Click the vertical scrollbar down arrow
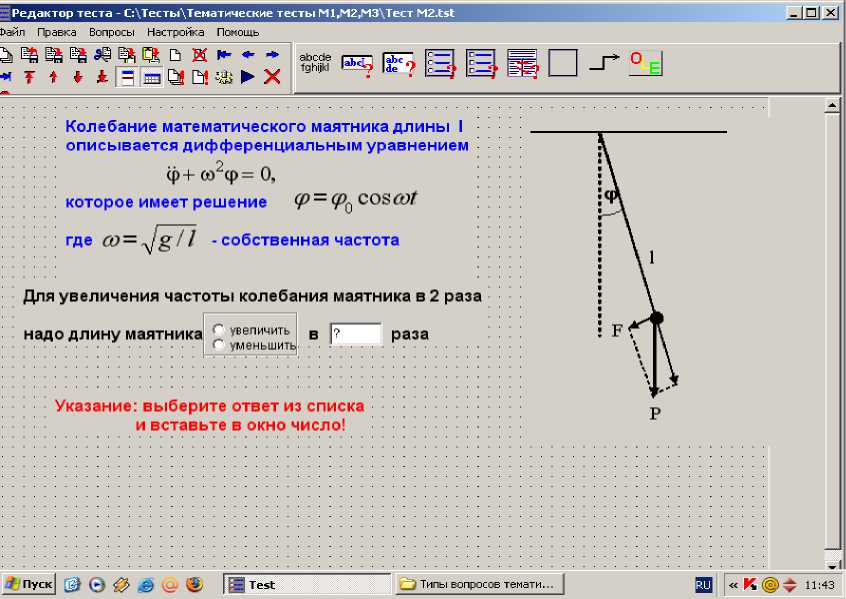846x599 pixels. pyautogui.click(x=831, y=566)
